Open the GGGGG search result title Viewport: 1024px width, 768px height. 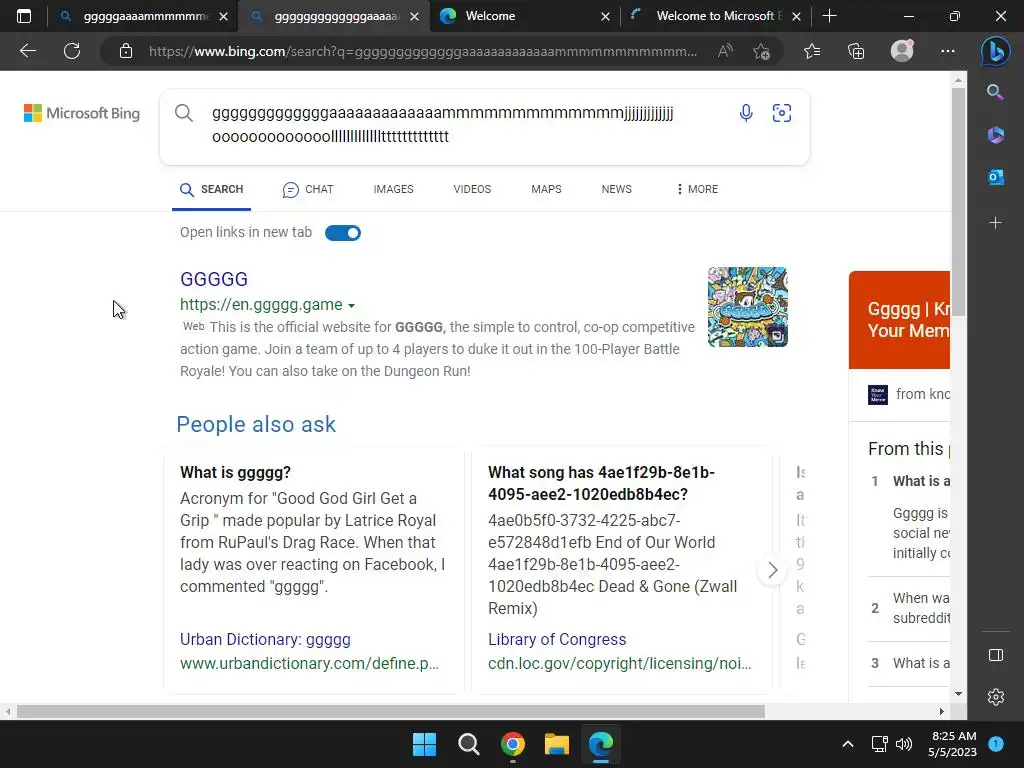pos(214,279)
